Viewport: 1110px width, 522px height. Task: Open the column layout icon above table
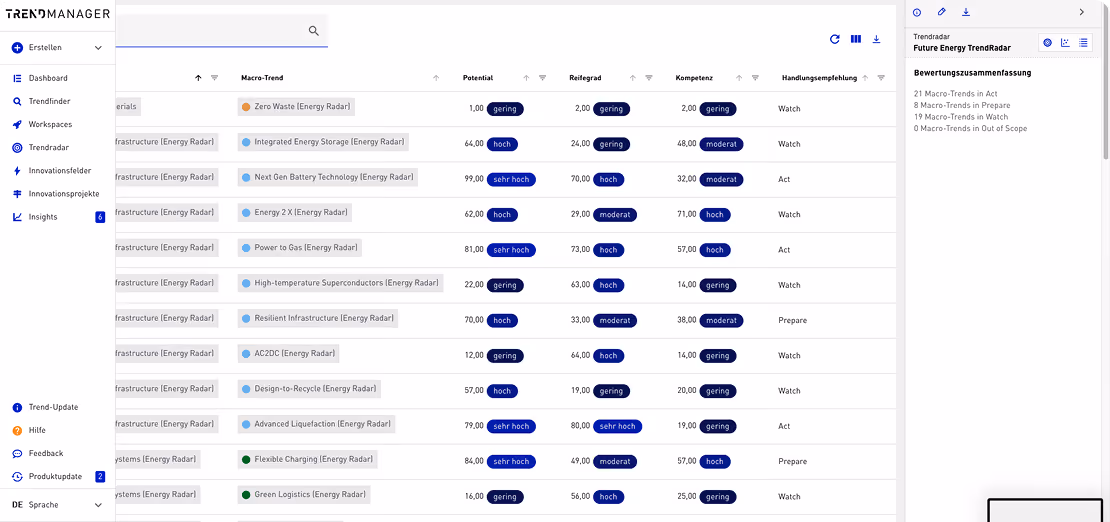coord(856,40)
